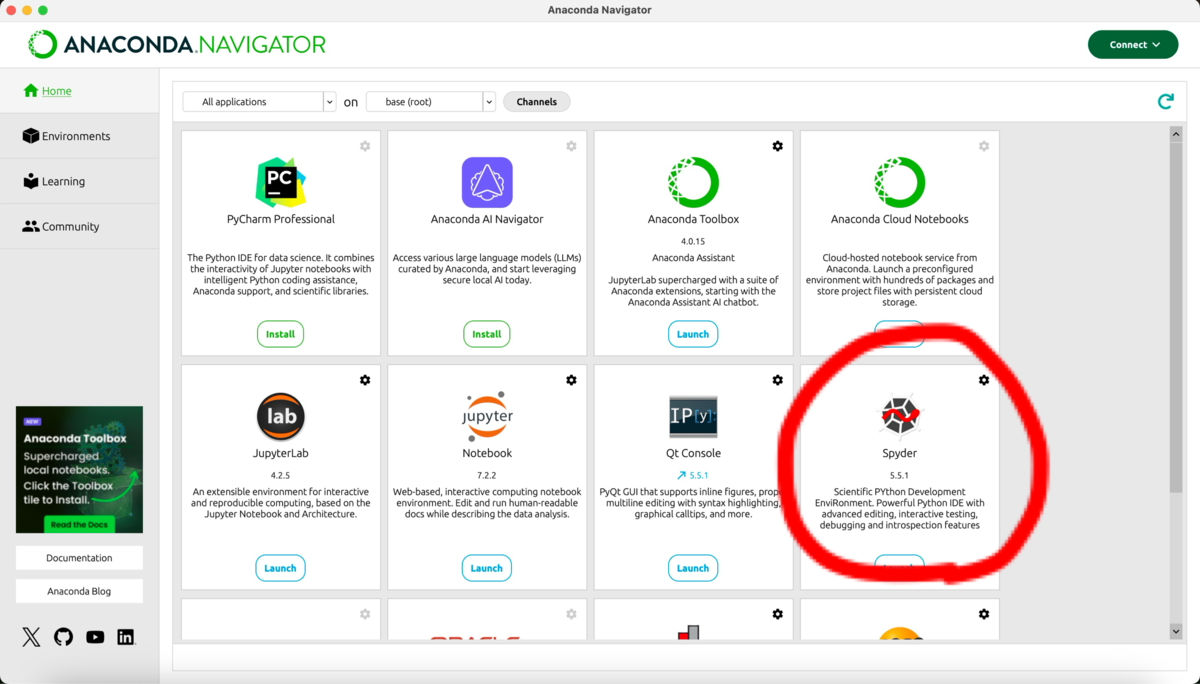Click Read the Docs in Toolbox banner
This screenshot has height=684, width=1200.
pos(80,524)
